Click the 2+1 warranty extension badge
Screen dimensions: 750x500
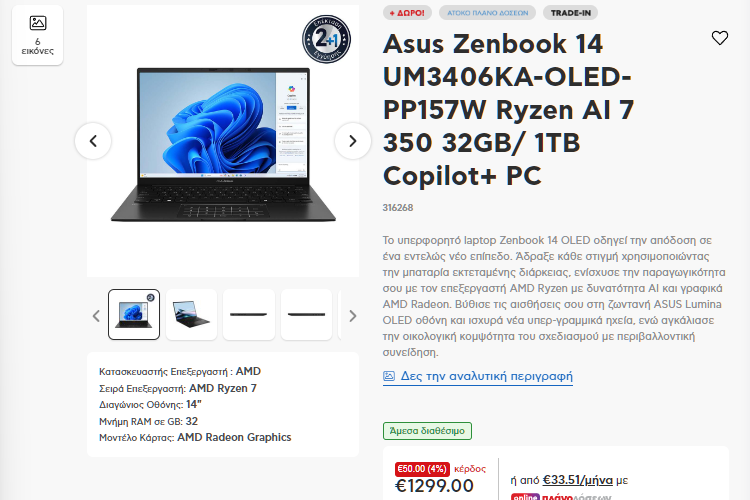tap(327, 39)
